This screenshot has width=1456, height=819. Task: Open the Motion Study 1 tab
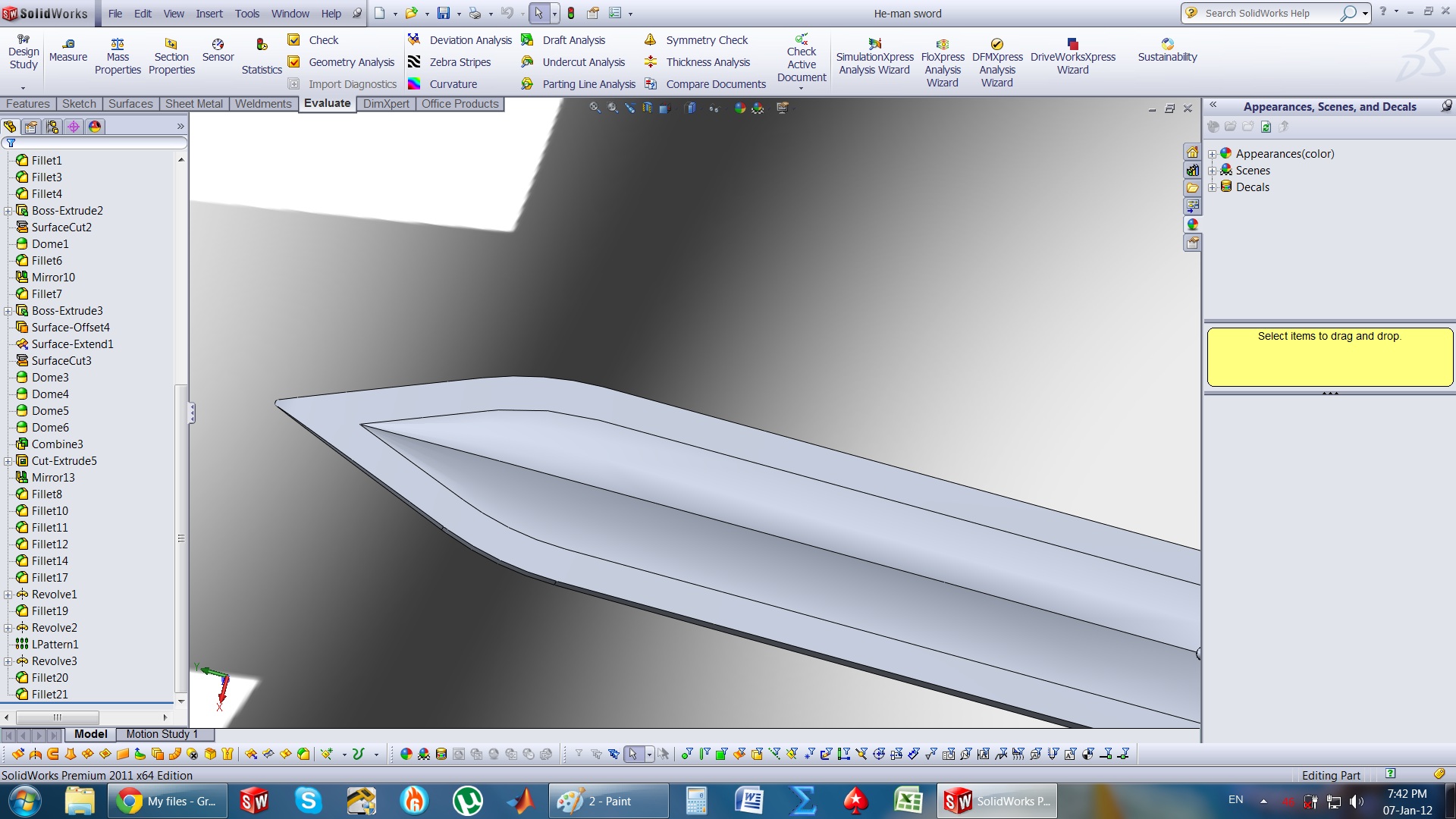(162, 734)
